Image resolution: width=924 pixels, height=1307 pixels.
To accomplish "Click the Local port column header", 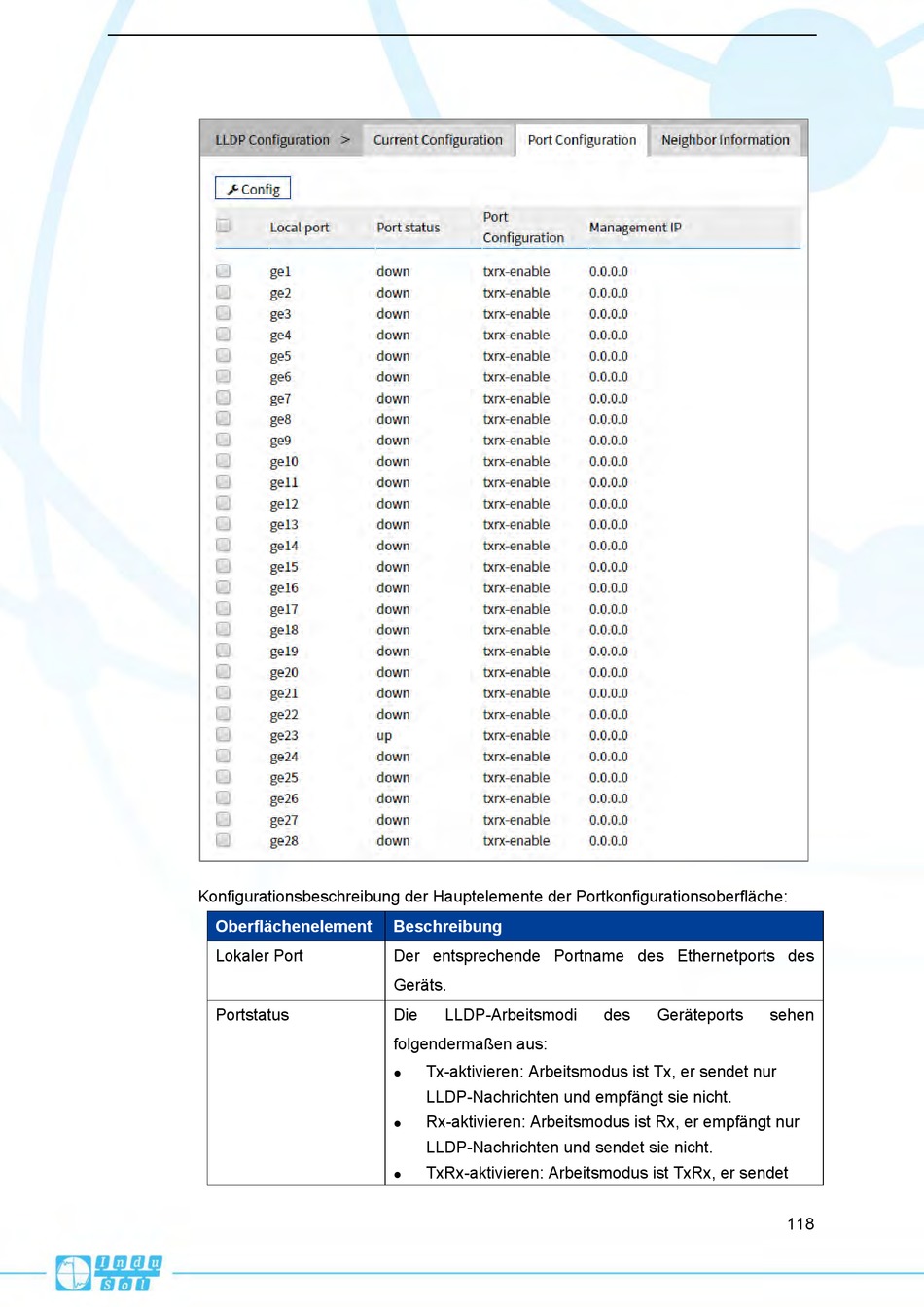I will [300, 228].
